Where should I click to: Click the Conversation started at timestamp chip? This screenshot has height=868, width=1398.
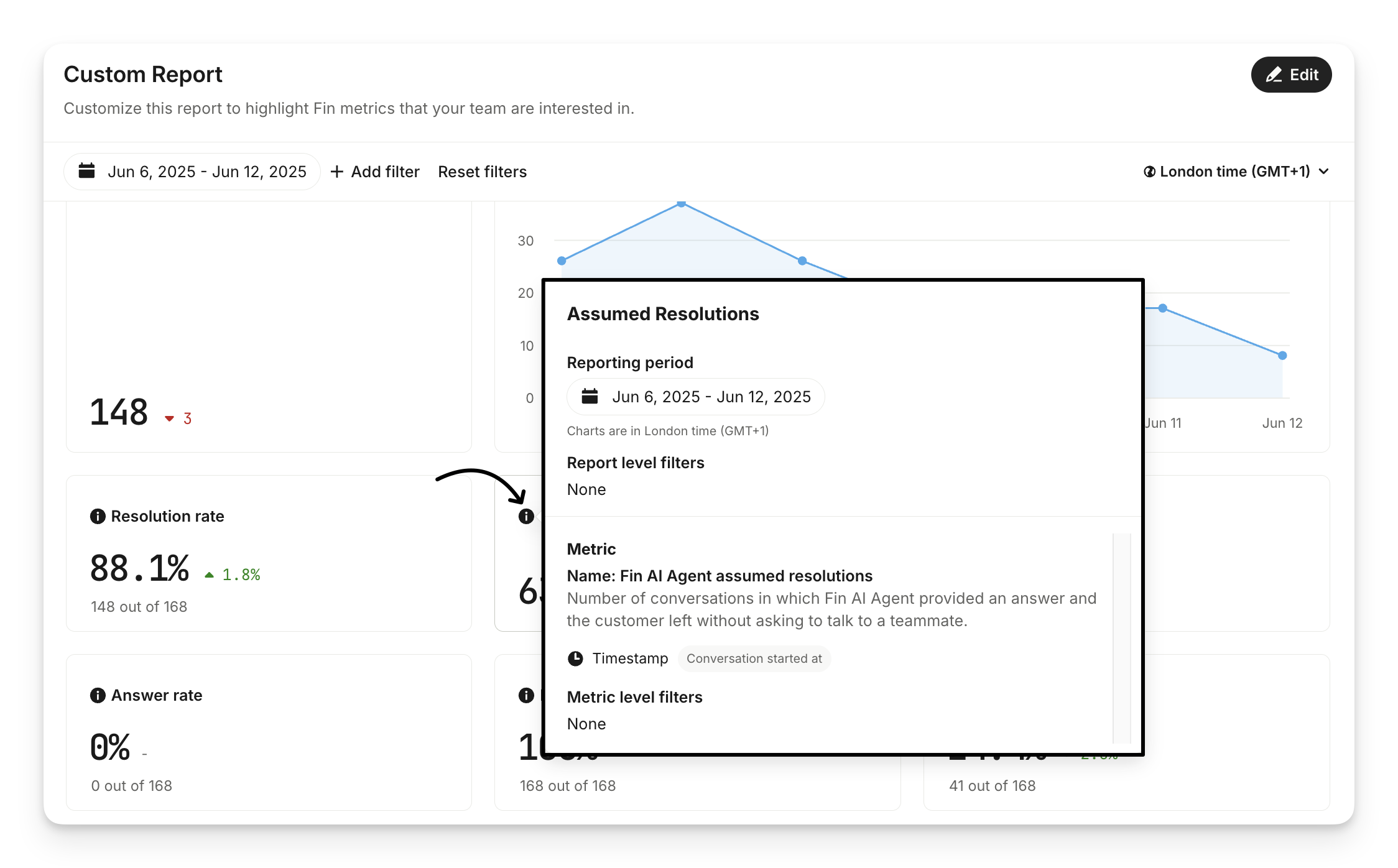pos(754,658)
